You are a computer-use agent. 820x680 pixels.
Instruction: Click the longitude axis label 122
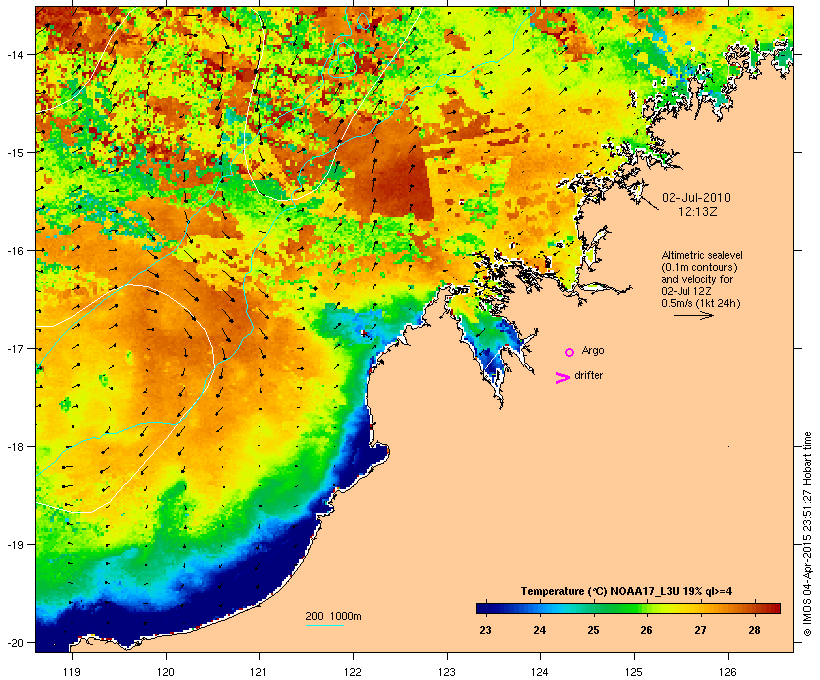point(353,672)
